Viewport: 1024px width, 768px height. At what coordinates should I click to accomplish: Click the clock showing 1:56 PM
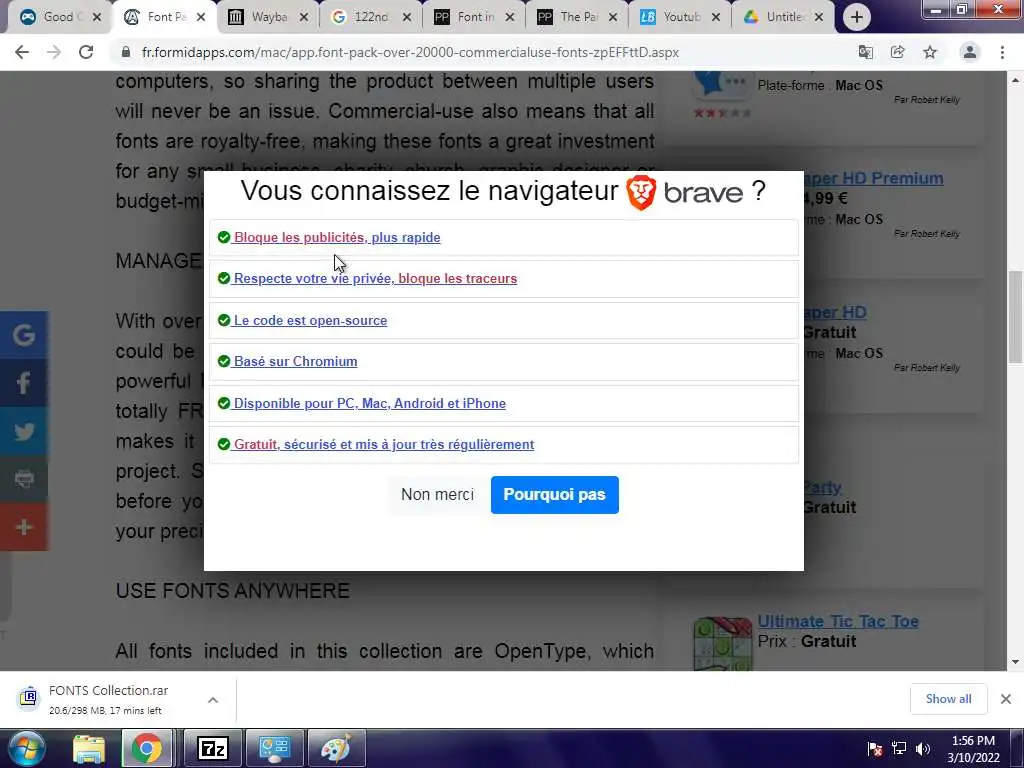pyautogui.click(x=973, y=748)
